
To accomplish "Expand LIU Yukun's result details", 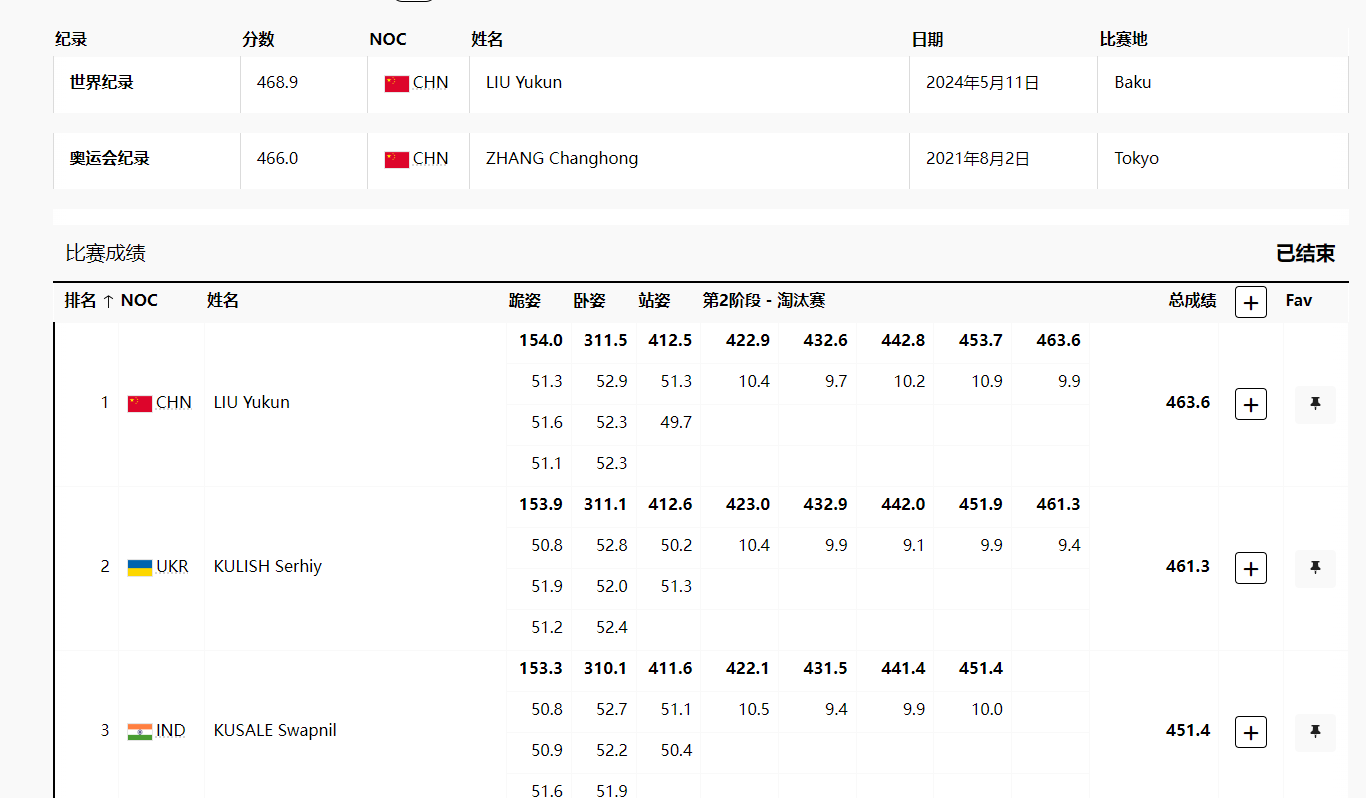I will 1251,404.
